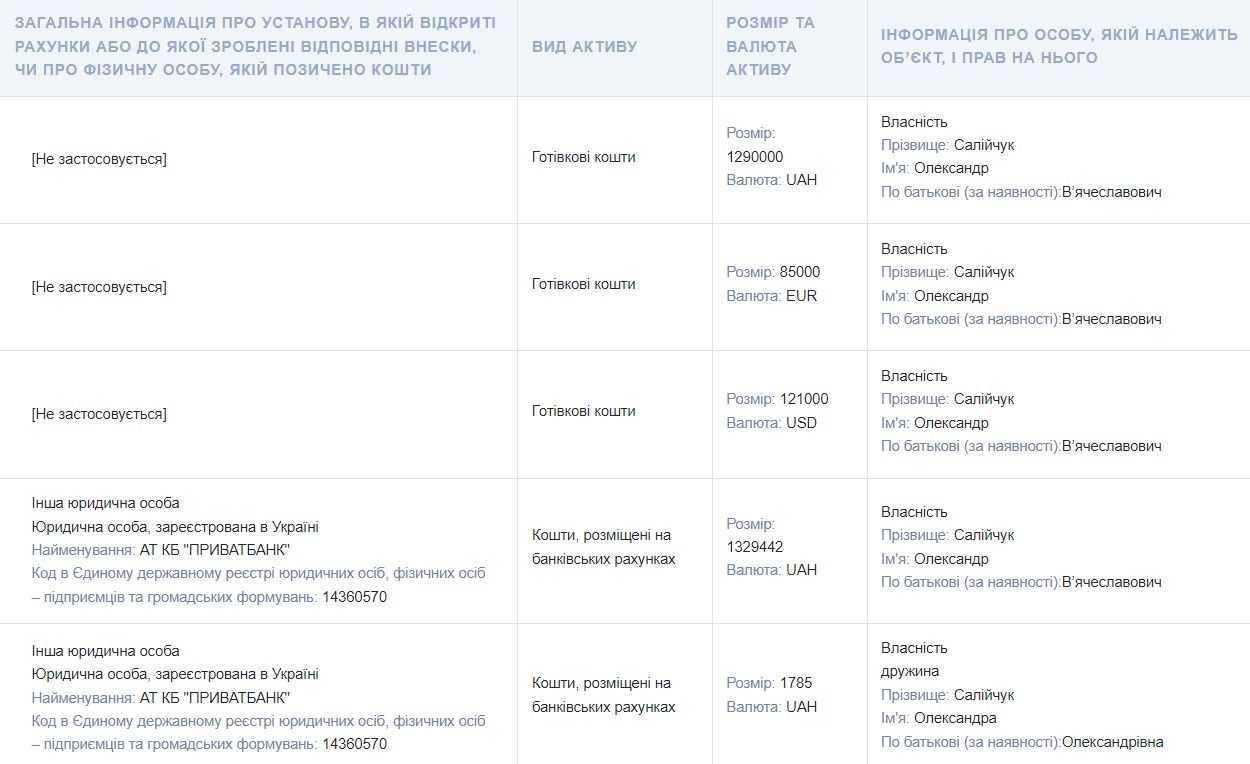Click '[Не застосовується]' in the 1290000 UAH row
Image resolution: width=1250 pixels, height=764 pixels.
coord(99,159)
